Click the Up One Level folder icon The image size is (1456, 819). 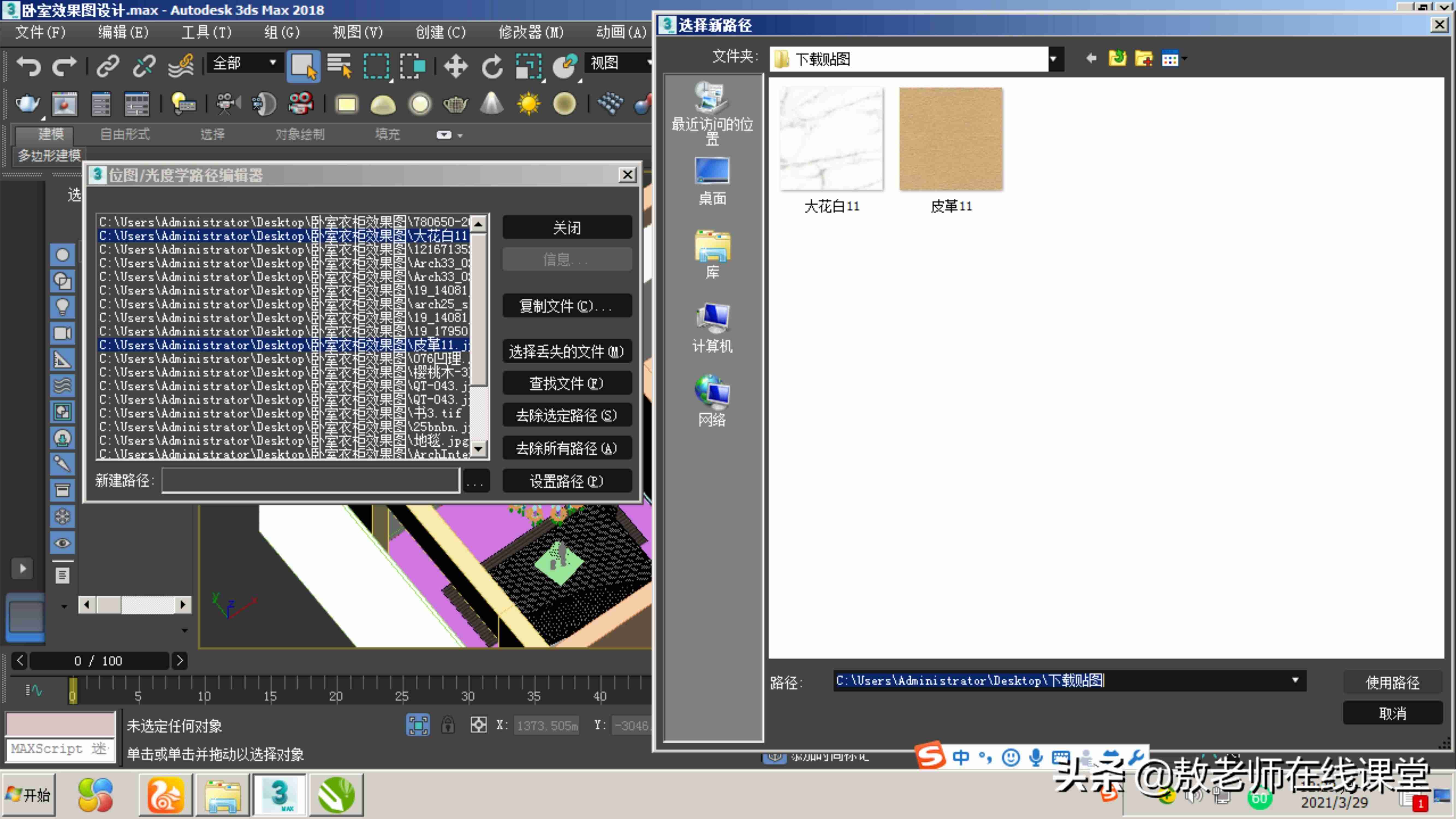(1117, 58)
